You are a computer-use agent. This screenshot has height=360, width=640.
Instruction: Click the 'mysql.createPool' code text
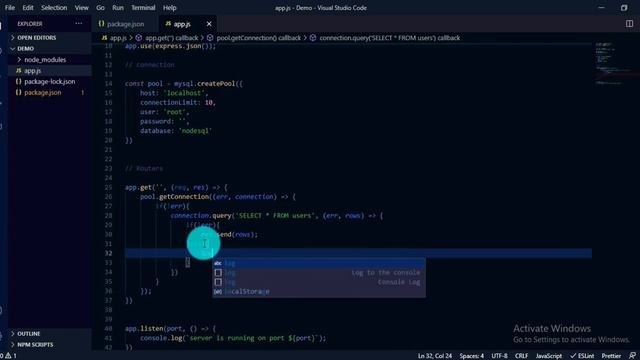(x=205, y=84)
